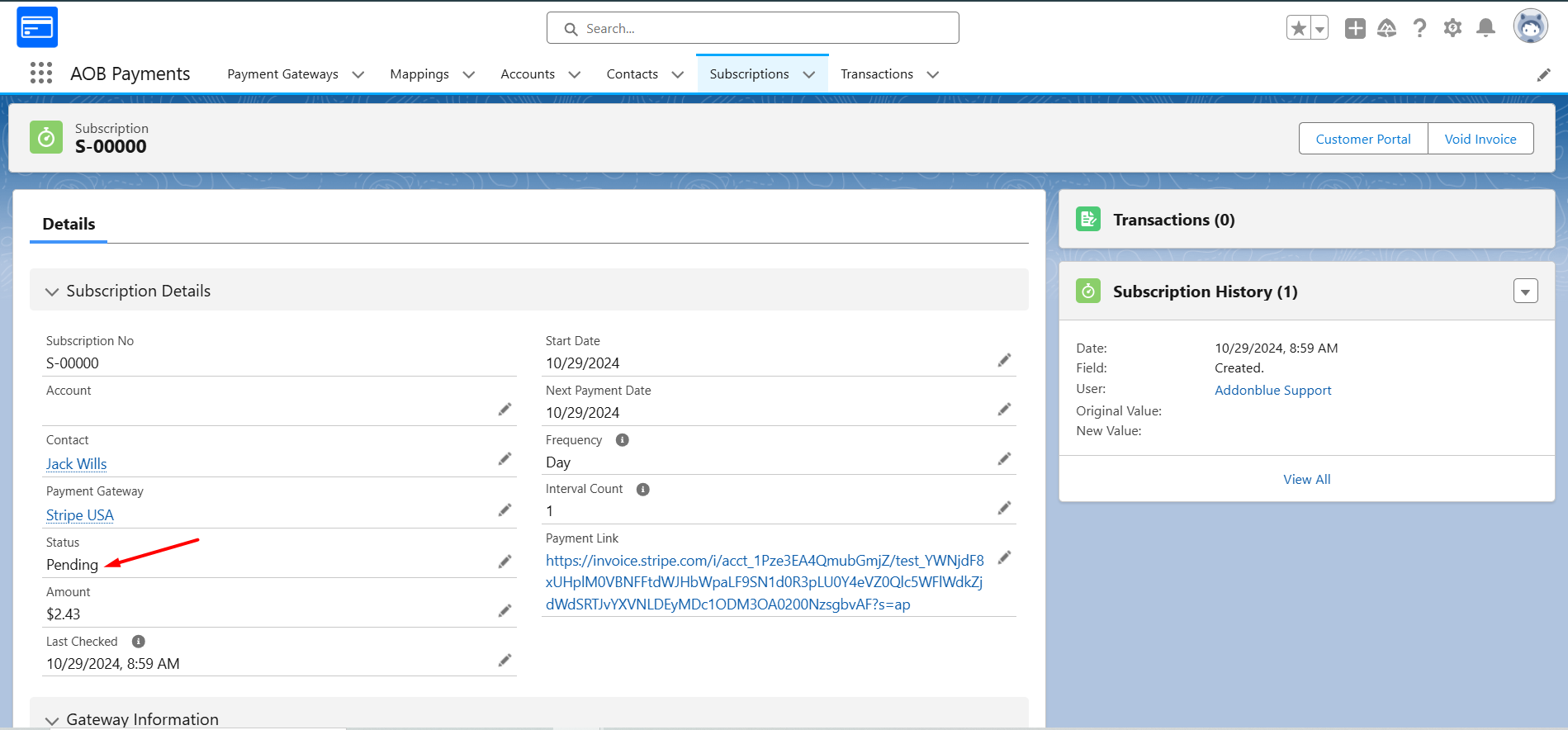
Task: Open the Jack Wills contact link
Action: pyautogui.click(x=77, y=464)
